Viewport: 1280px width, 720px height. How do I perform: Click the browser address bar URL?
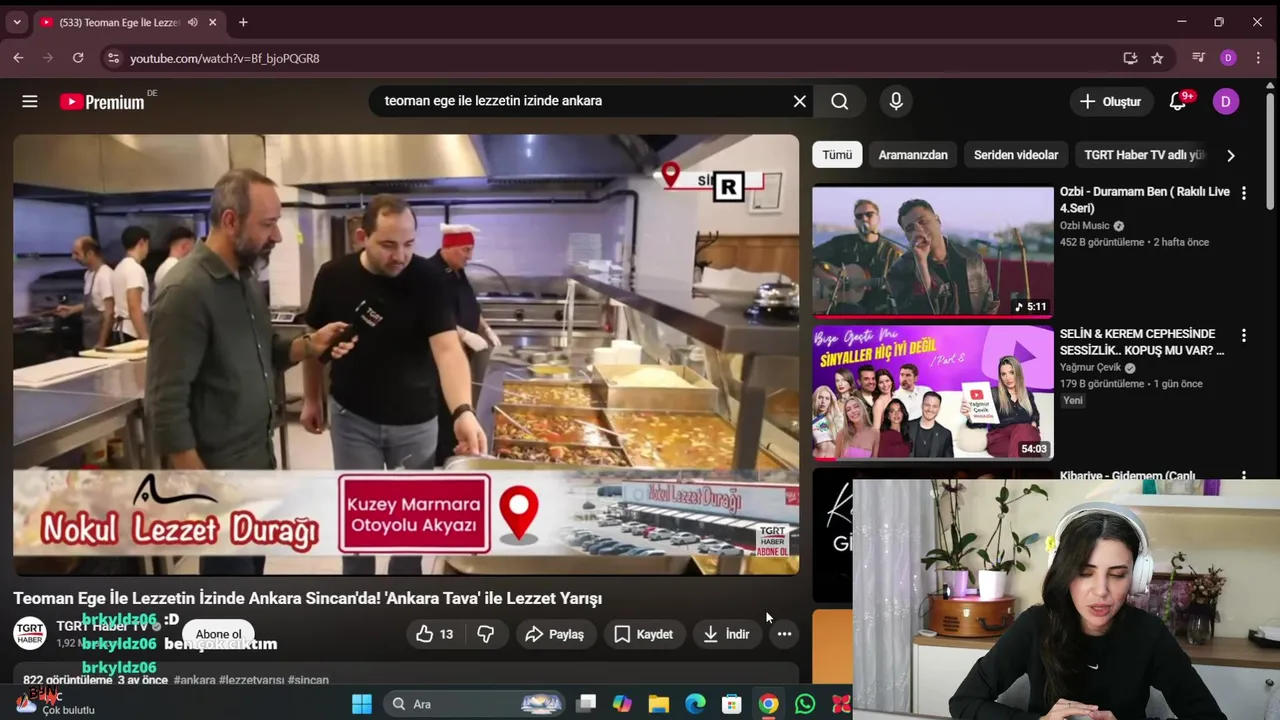point(225,58)
